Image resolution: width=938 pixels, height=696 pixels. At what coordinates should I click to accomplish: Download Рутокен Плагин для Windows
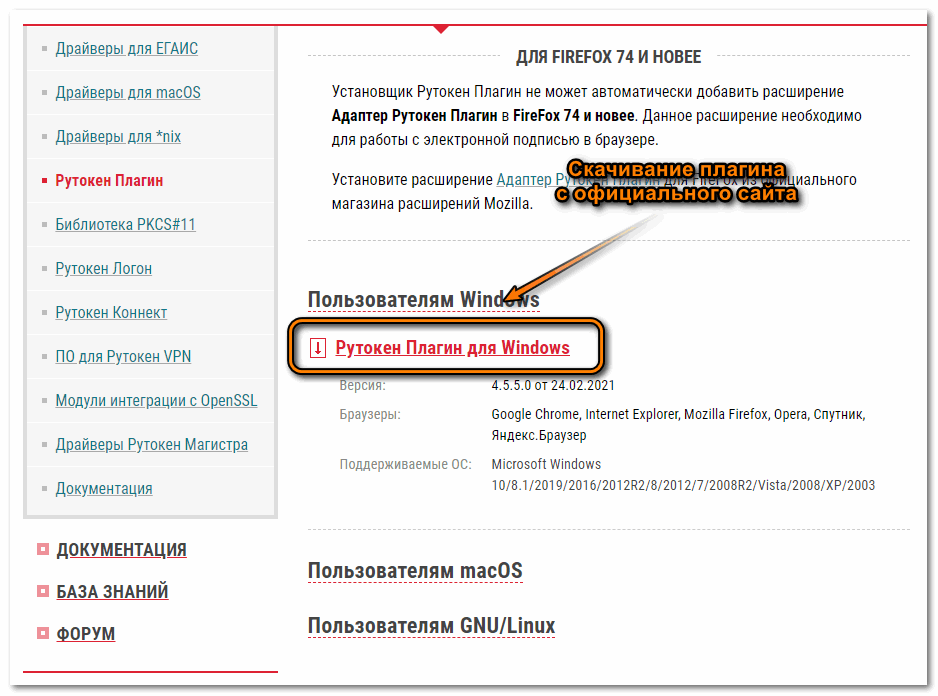click(452, 348)
